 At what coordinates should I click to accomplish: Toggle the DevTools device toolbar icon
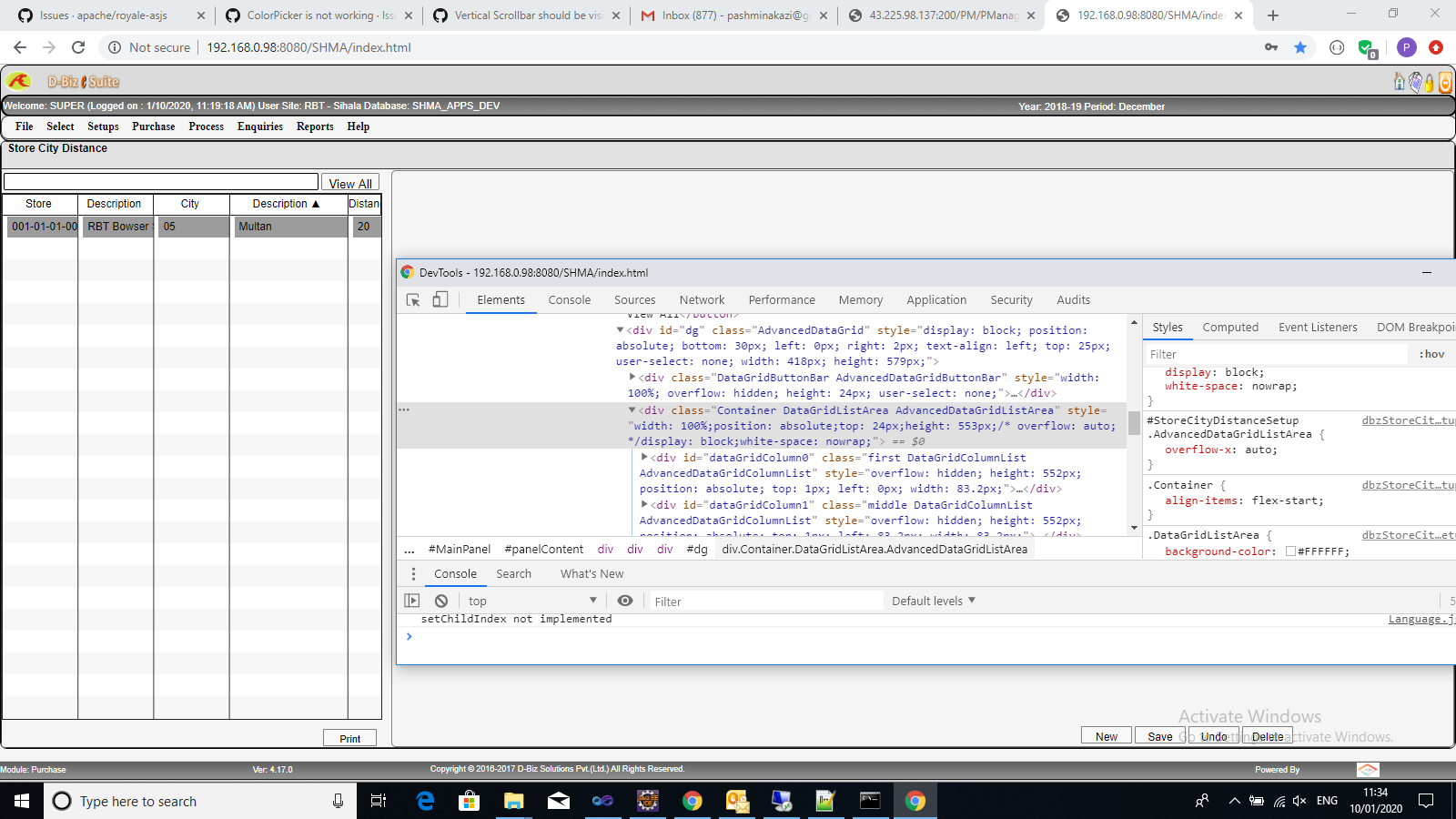tap(440, 299)
